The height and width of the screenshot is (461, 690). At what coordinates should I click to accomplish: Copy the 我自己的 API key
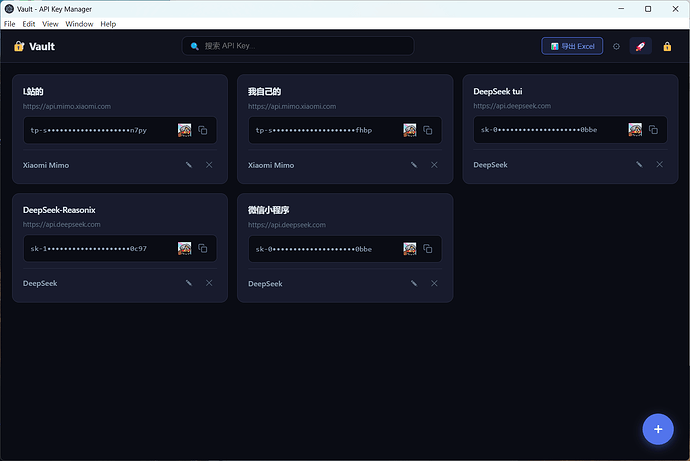point(428,130)
